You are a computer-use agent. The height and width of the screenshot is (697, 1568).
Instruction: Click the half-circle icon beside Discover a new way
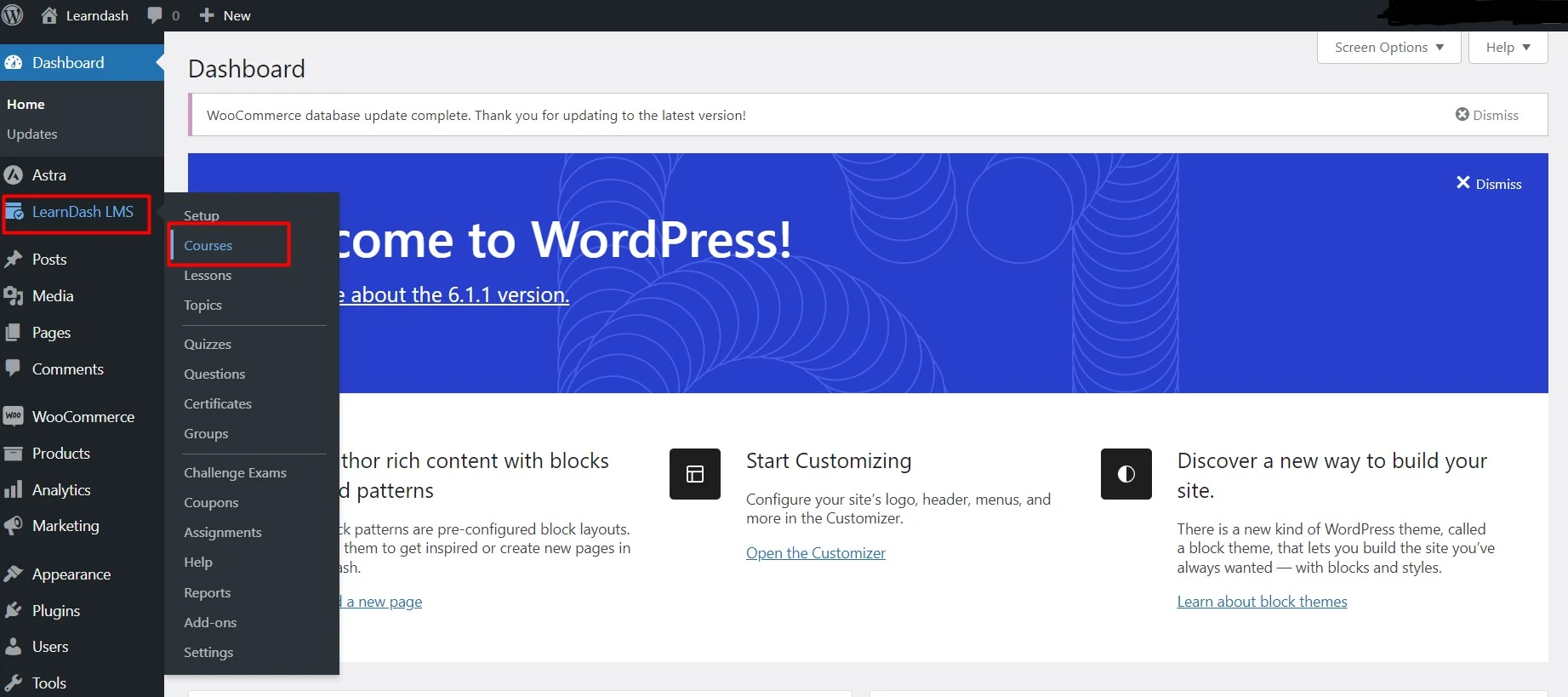pyautogui.click(x=1126, y=474)
